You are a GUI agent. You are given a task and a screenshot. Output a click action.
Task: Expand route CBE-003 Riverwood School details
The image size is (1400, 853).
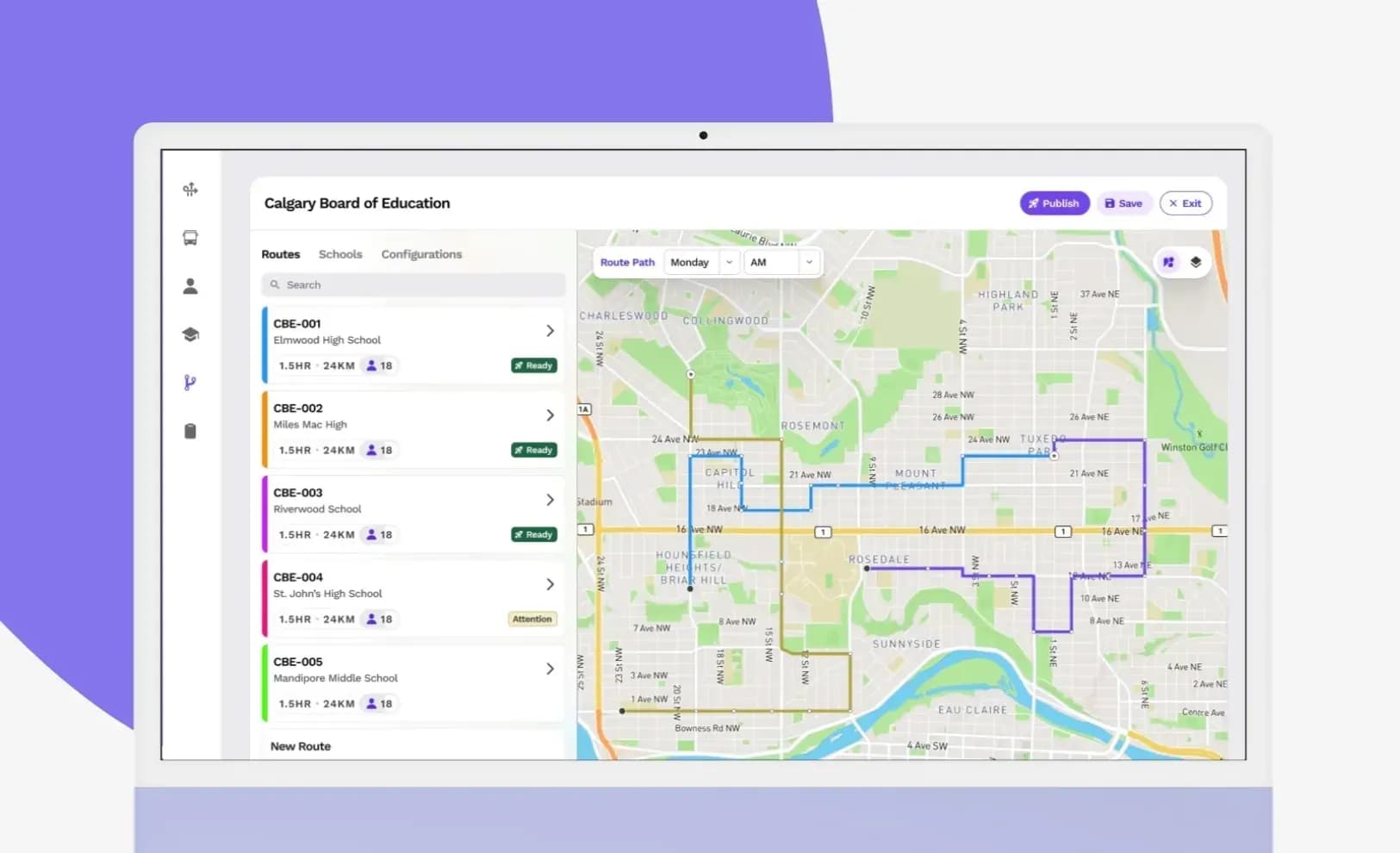coord(550,499)
